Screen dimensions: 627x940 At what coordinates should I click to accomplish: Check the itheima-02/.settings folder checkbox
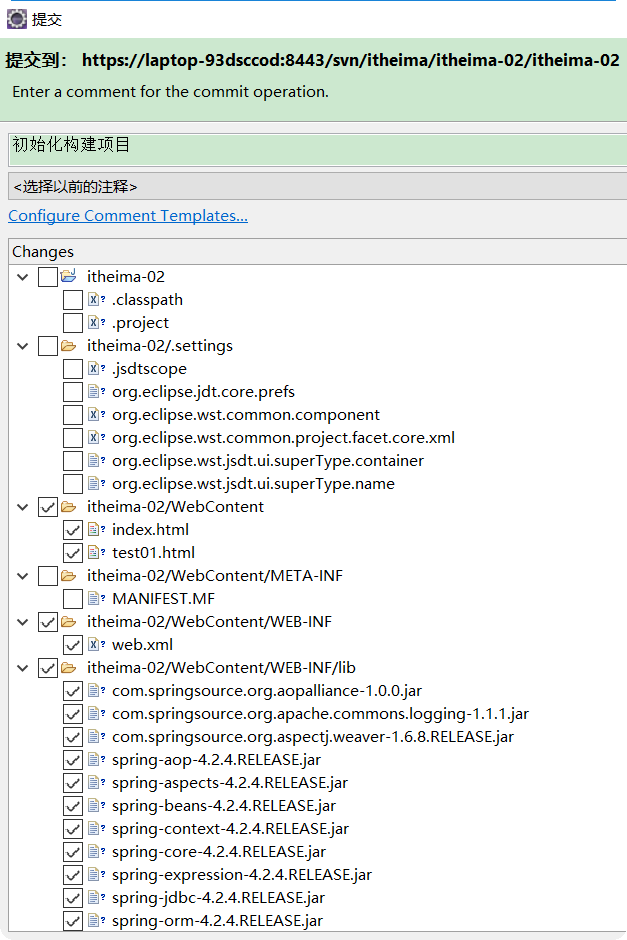pos(47,346)
